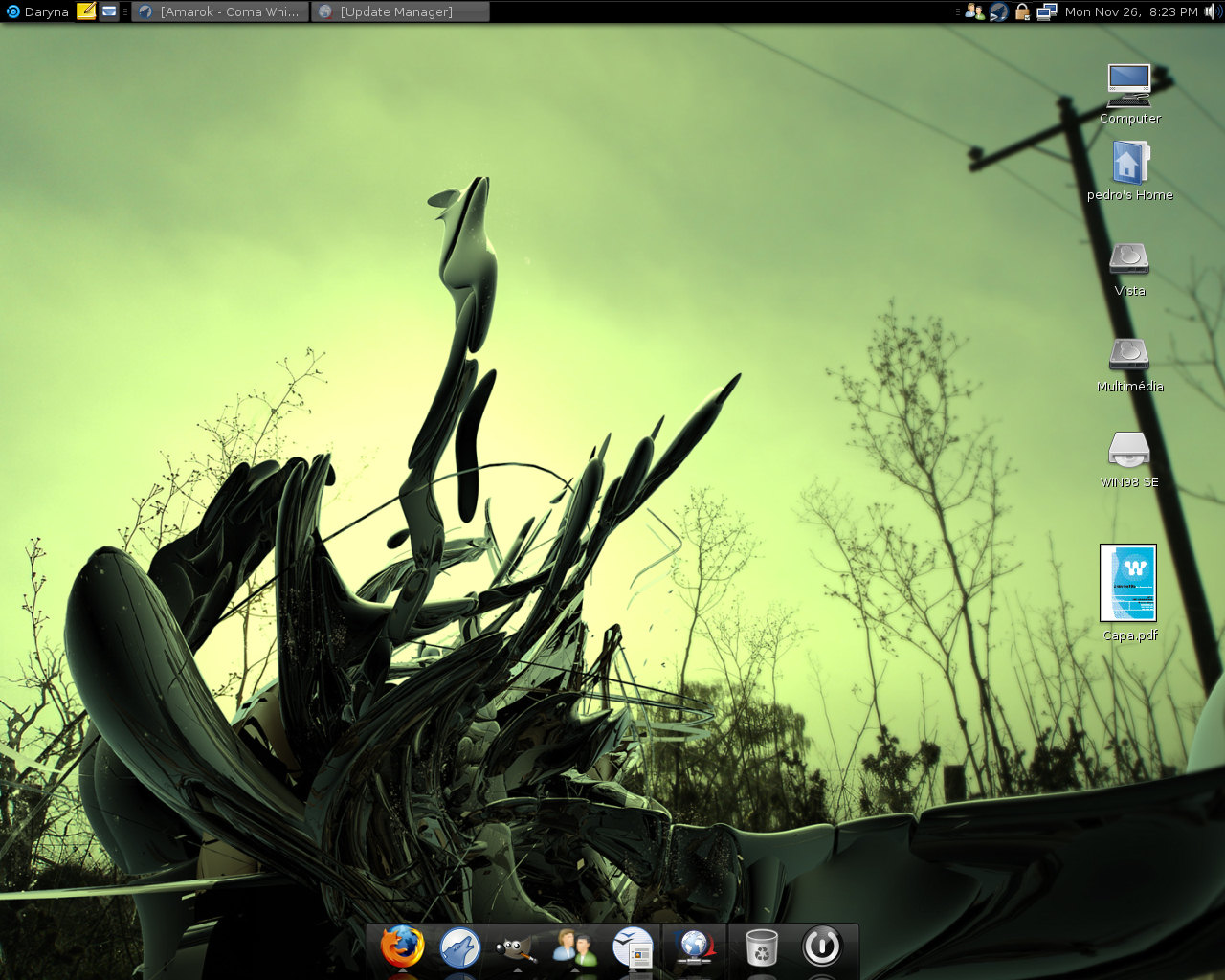Launch Firefox from the dock

[x=402, y=947]
